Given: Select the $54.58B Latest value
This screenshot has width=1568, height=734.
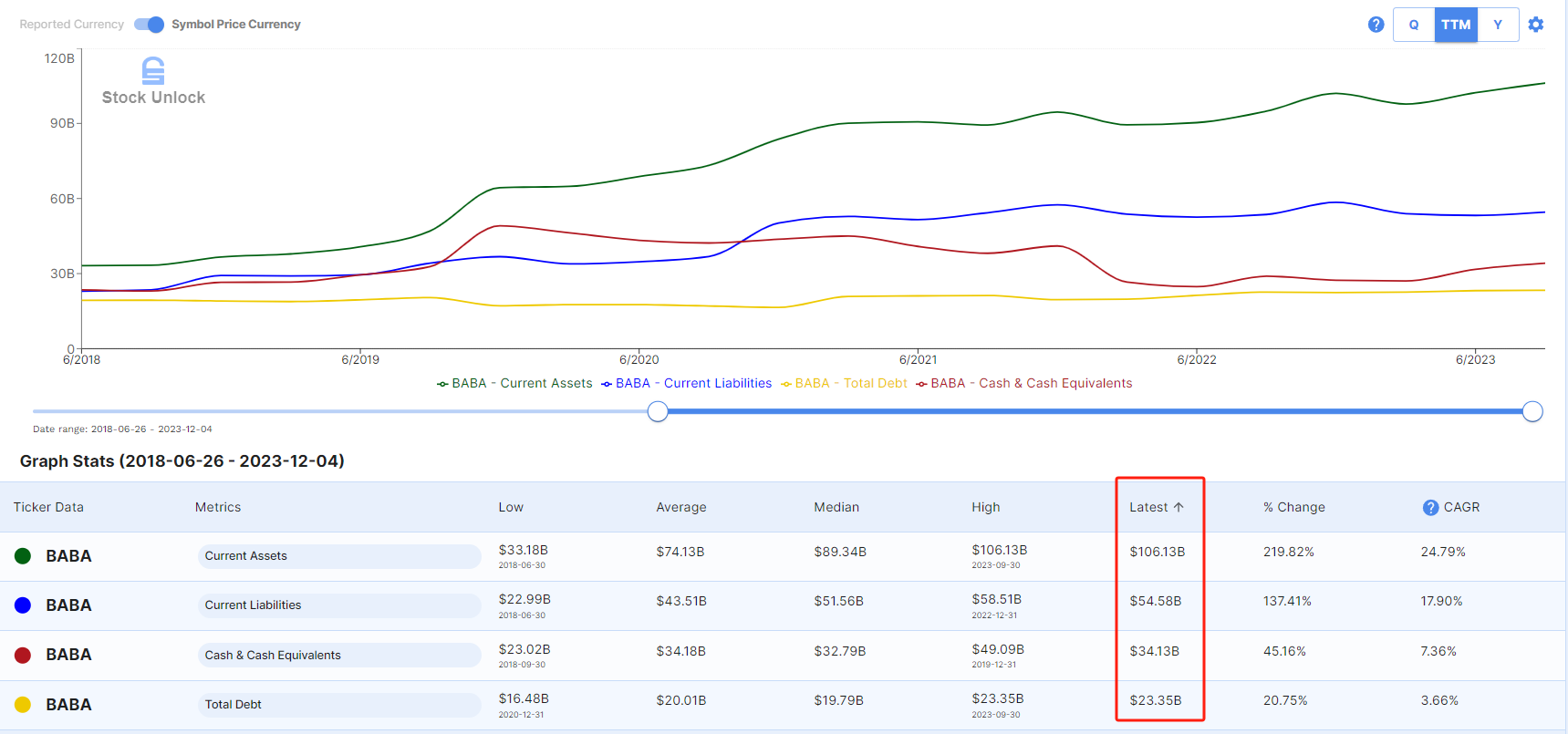Looking at the screenshot, I should pos(1156,602).
